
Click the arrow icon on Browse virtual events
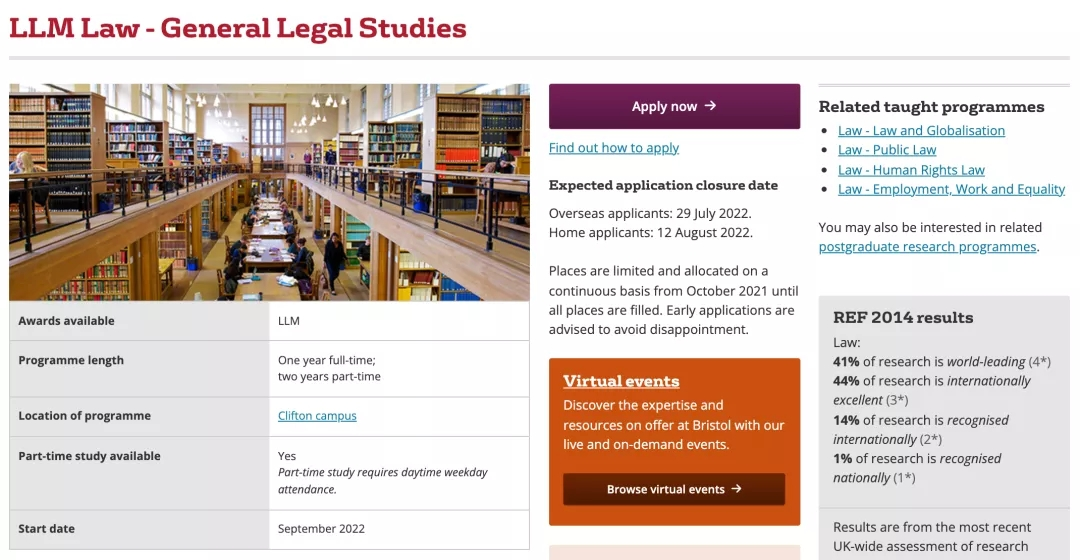736,489
